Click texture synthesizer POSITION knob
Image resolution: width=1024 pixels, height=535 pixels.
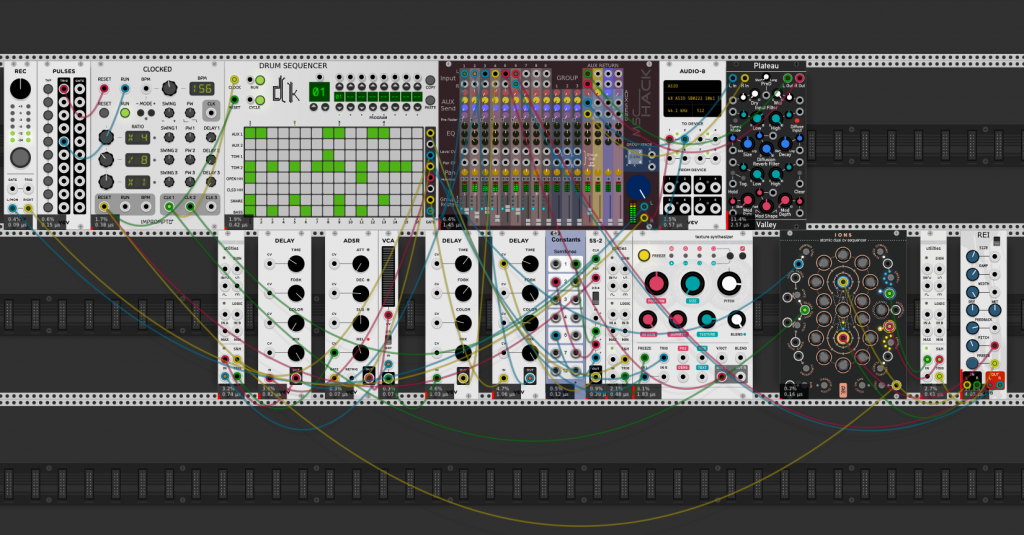point(656,284)
